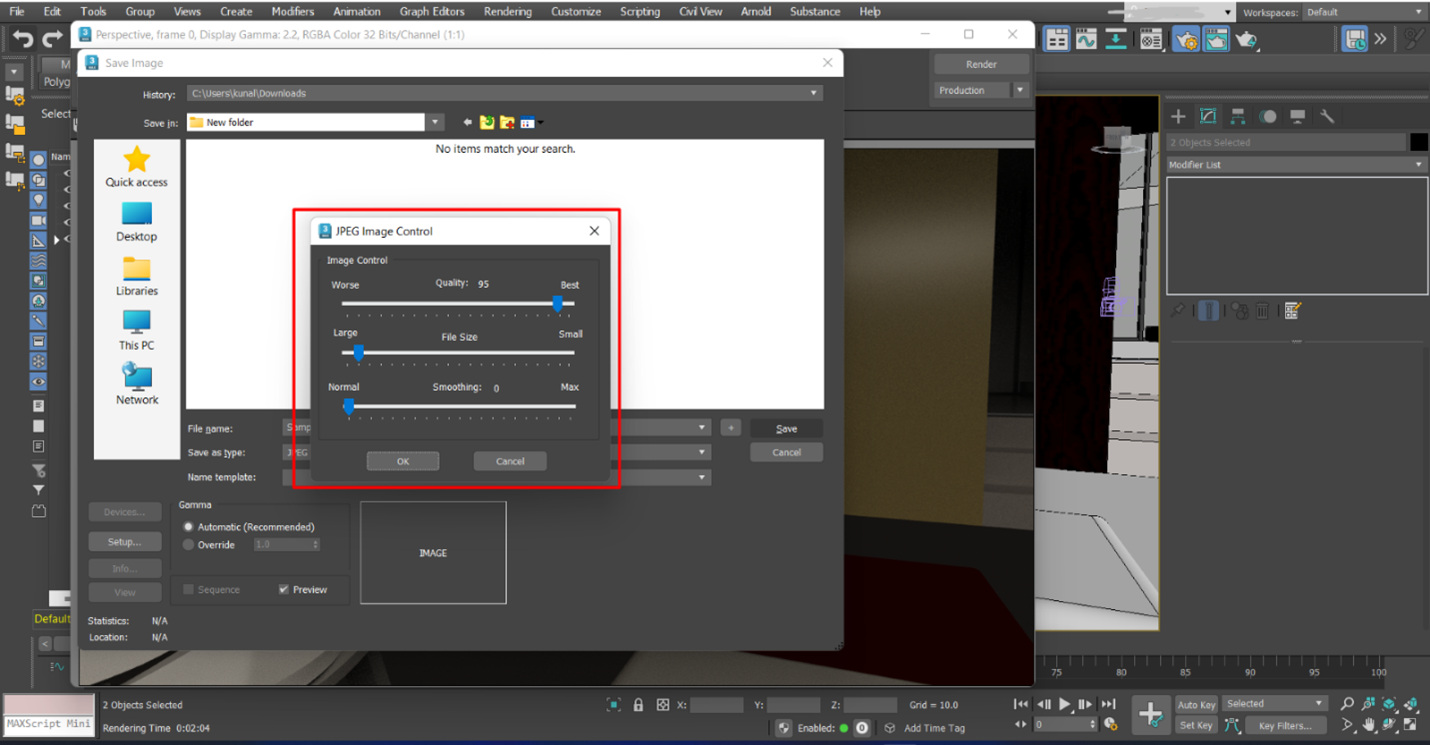This screenshot has width=1430, height=745.
Task: Open the Rendered Frame Window icon
Action: click(x=1217, y=39)
